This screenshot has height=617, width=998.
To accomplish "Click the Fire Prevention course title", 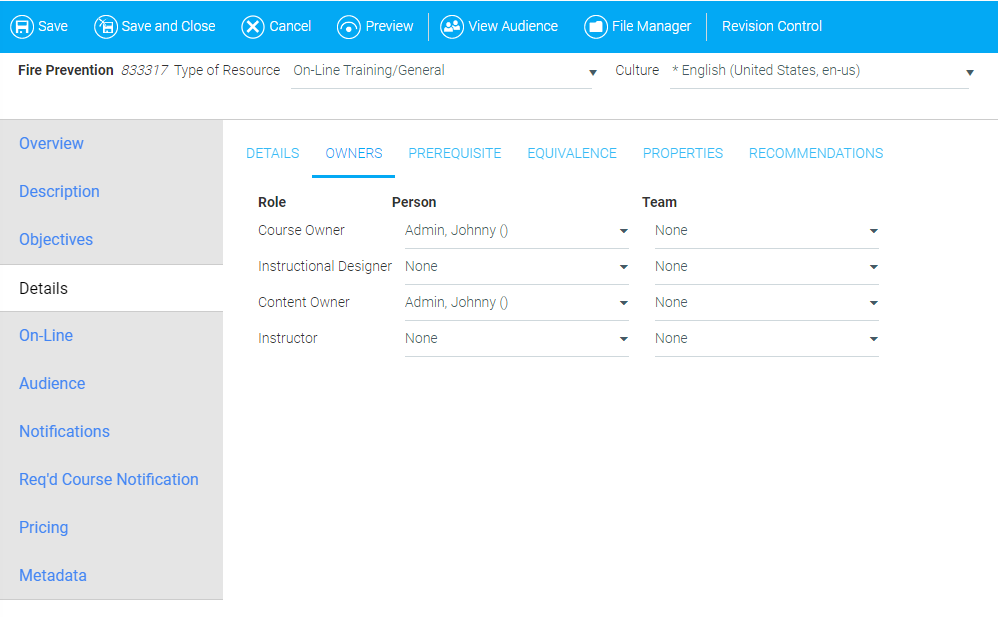I will click(66, 70).
